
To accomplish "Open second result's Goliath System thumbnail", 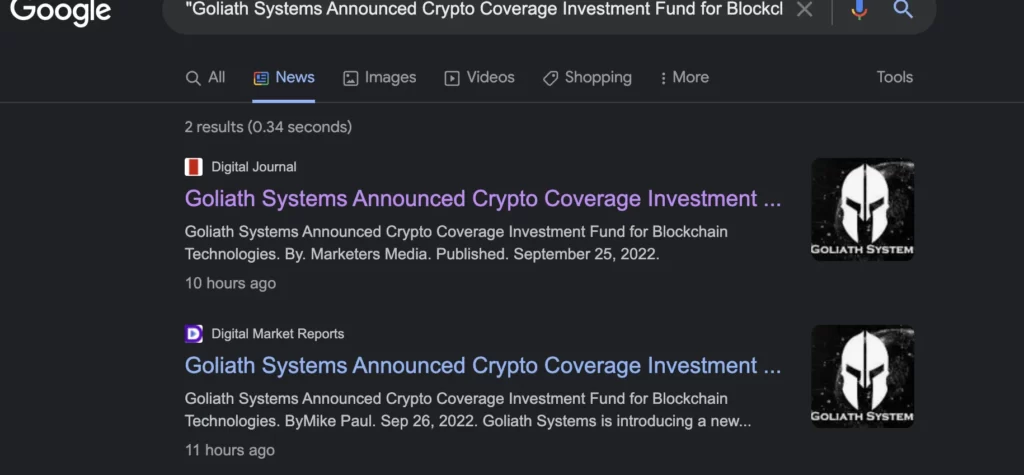I will (x=862, y=376).
